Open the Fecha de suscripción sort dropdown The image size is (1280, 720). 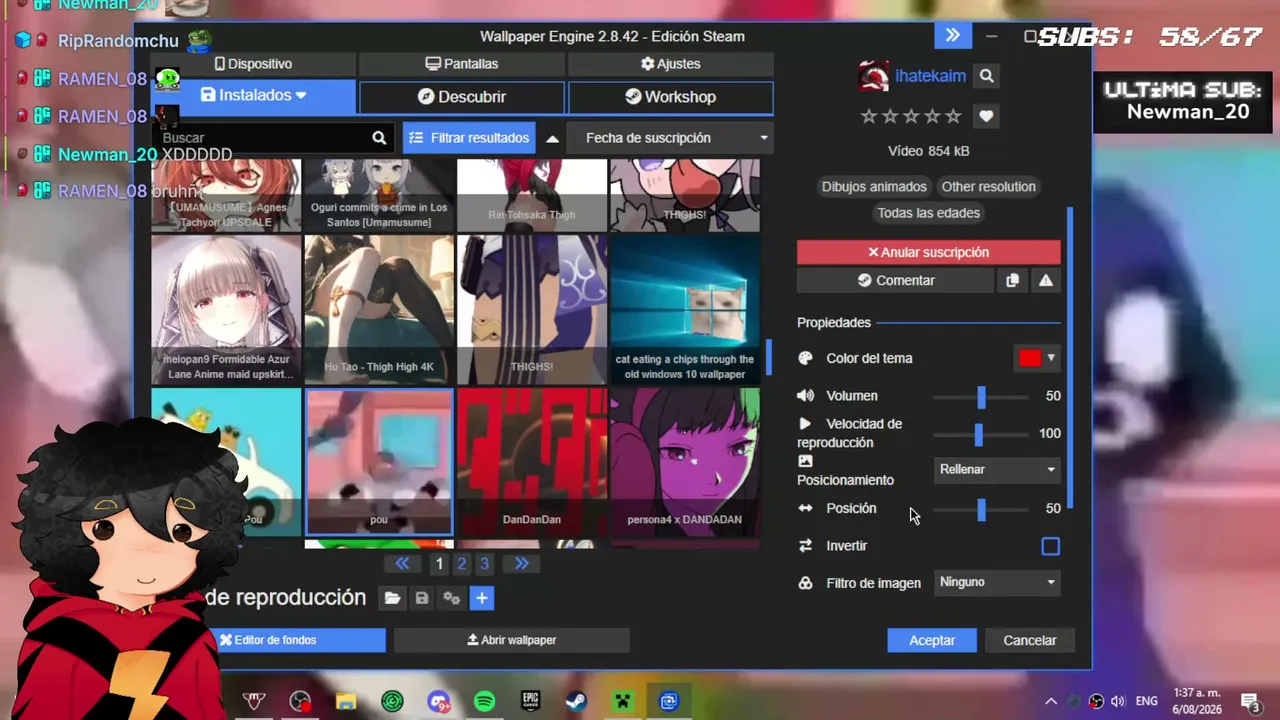(669, 138)
